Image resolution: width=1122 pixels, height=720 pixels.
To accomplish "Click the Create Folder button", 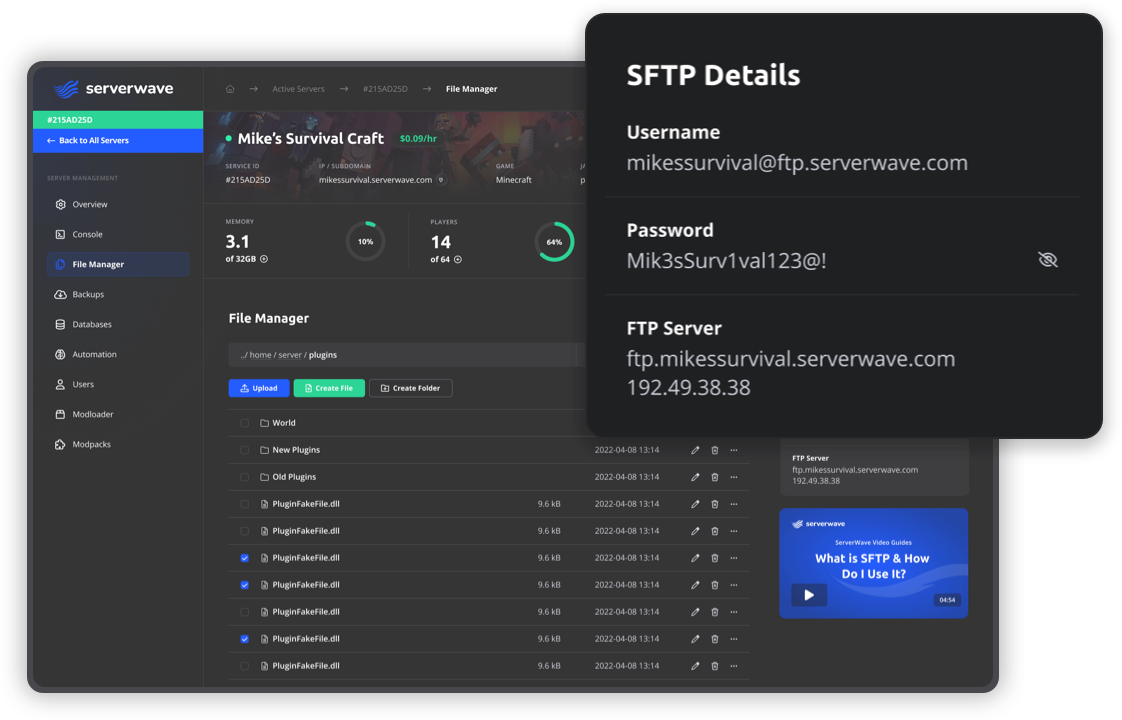I will click(x=410, y=388).
